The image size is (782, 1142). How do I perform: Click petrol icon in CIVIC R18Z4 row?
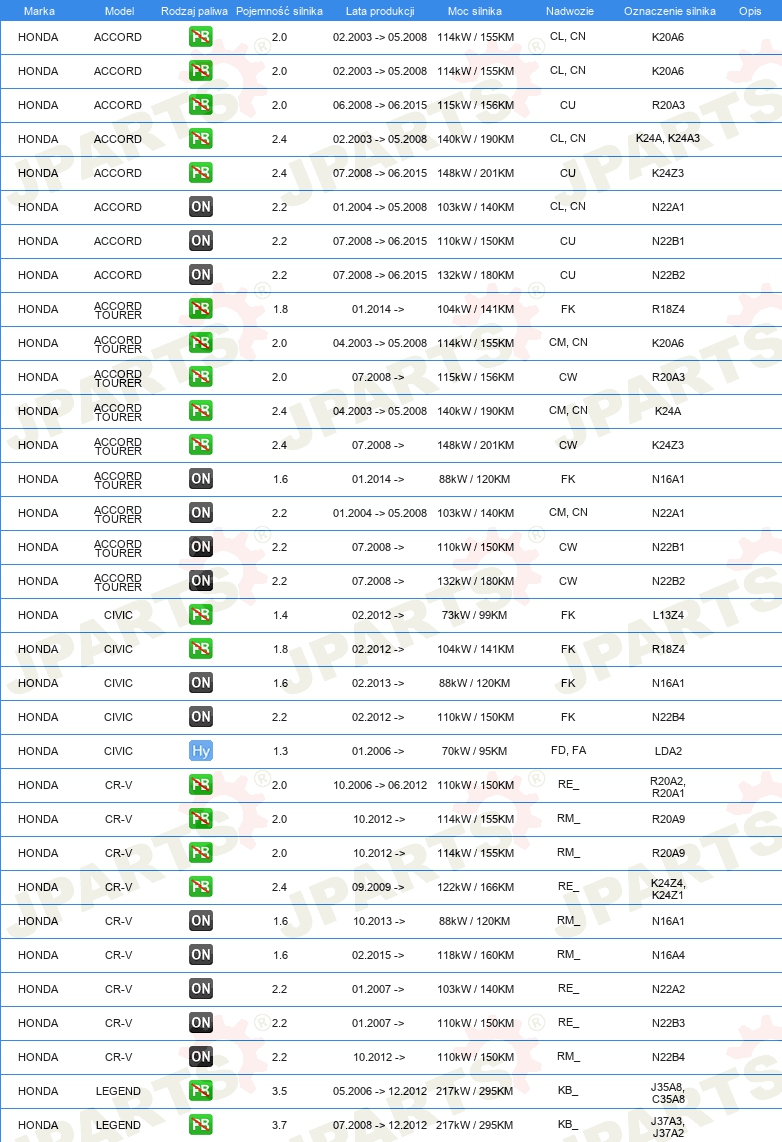tap(201, 648)
